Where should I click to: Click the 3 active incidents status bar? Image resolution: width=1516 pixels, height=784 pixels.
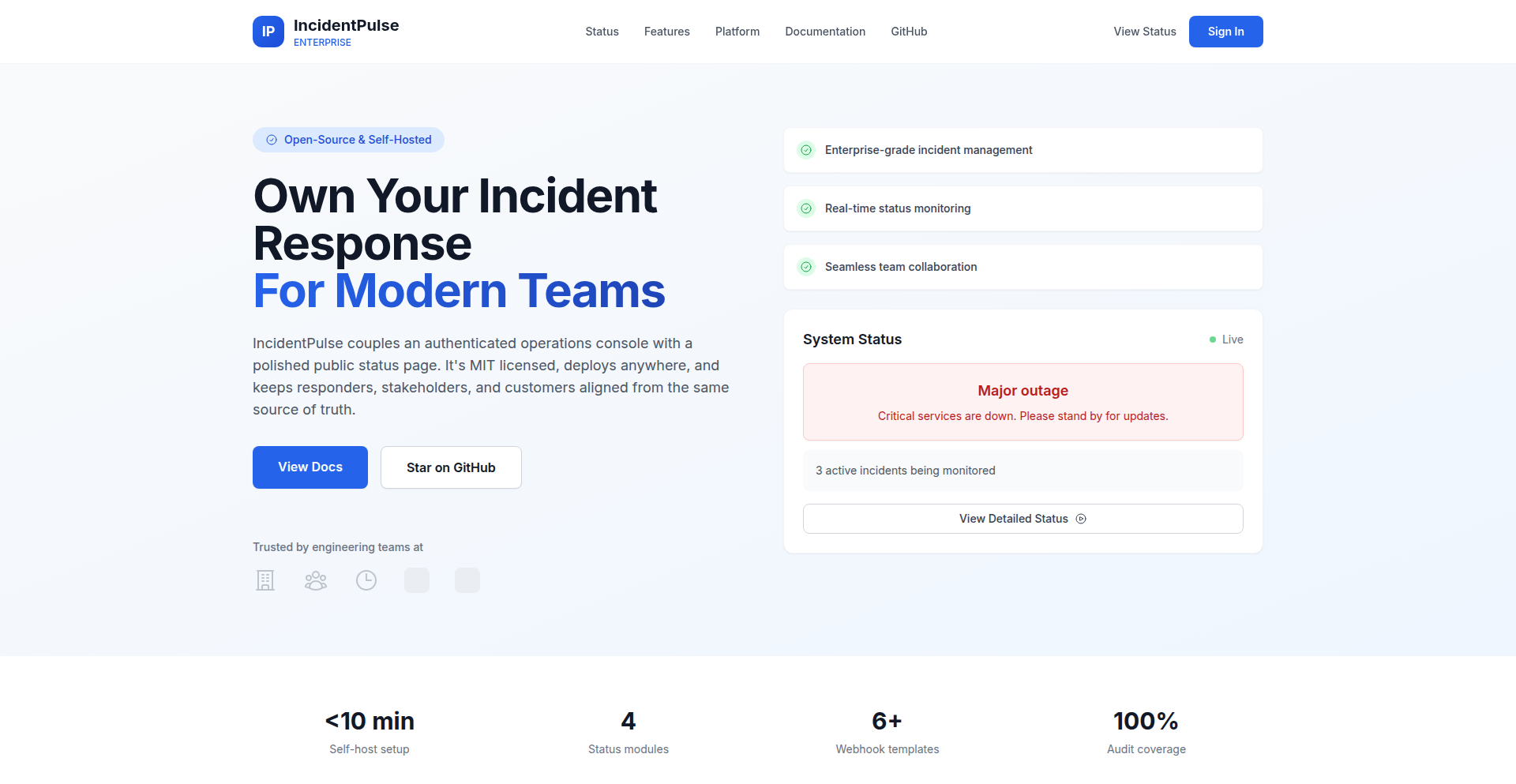(1023, 470)
